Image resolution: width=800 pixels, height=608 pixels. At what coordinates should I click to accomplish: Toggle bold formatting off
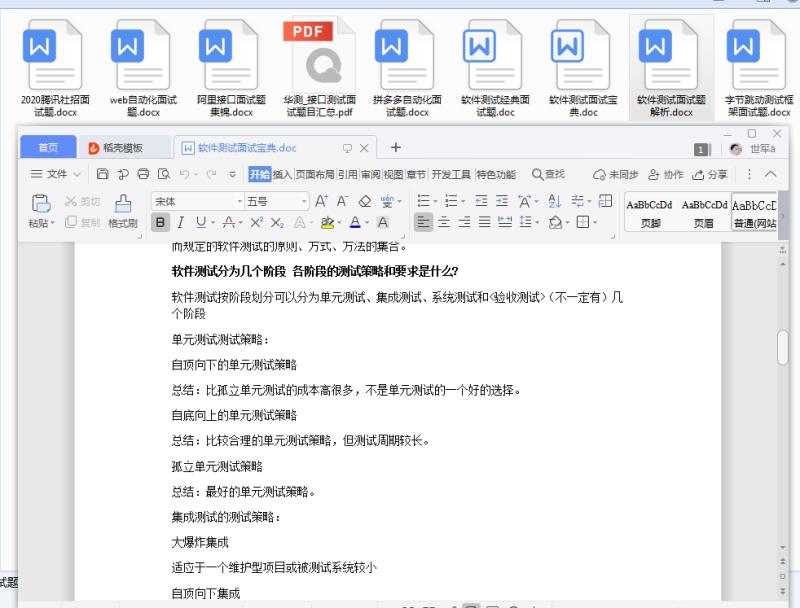pos(162,222)
